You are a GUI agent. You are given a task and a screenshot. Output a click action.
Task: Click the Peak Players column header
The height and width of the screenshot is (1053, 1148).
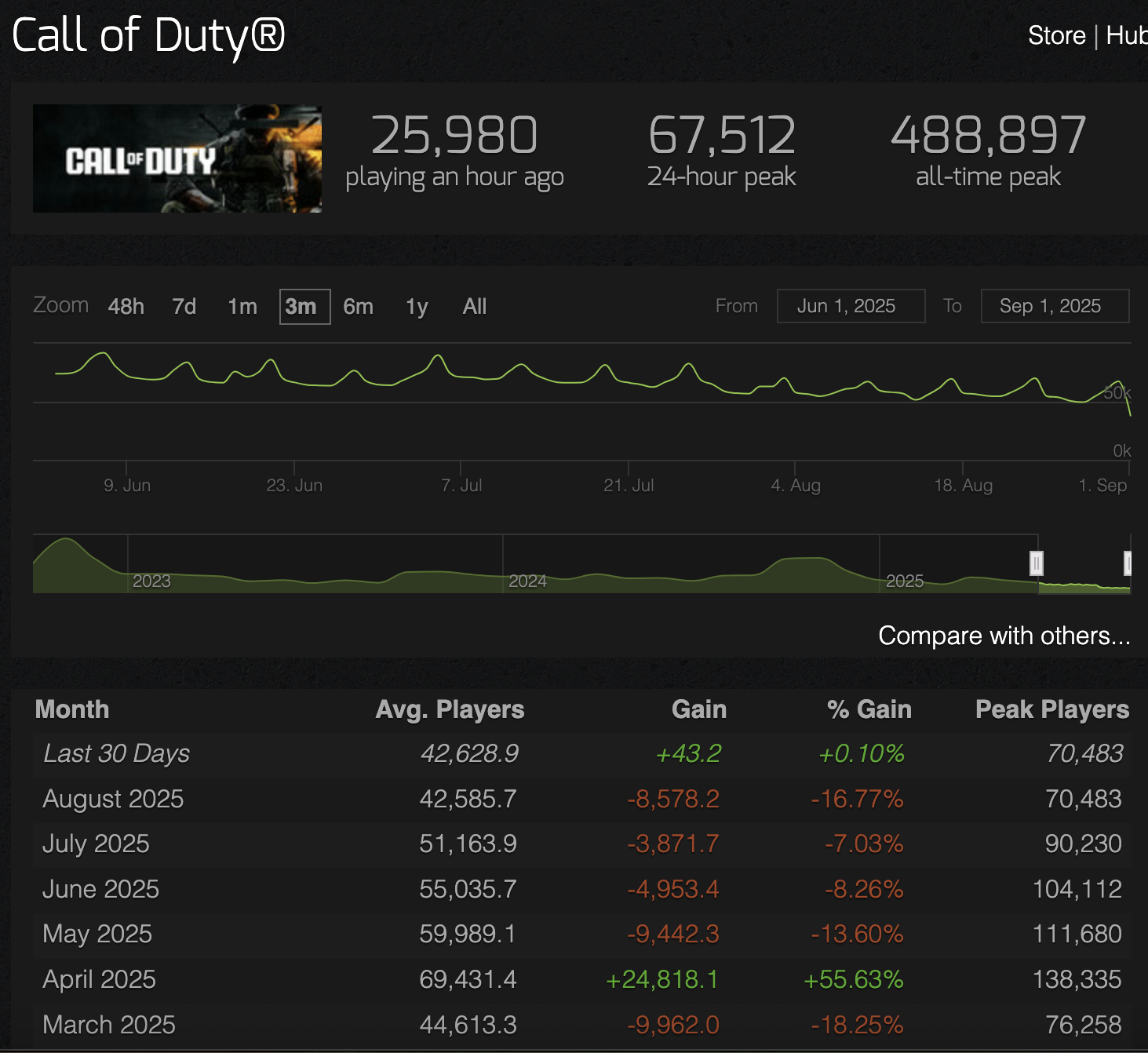point(1052,709)
